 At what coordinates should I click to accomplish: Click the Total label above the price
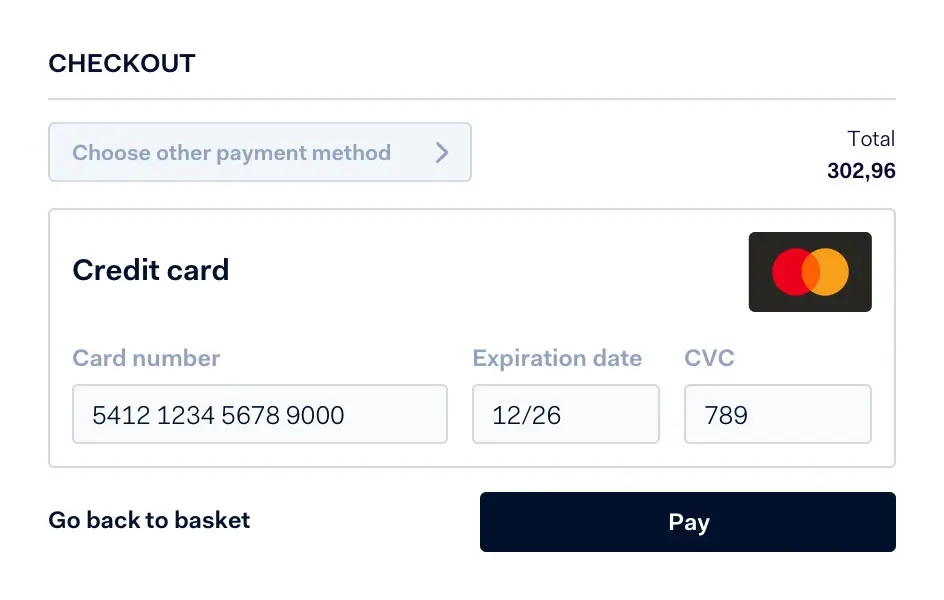pos(873,138)
